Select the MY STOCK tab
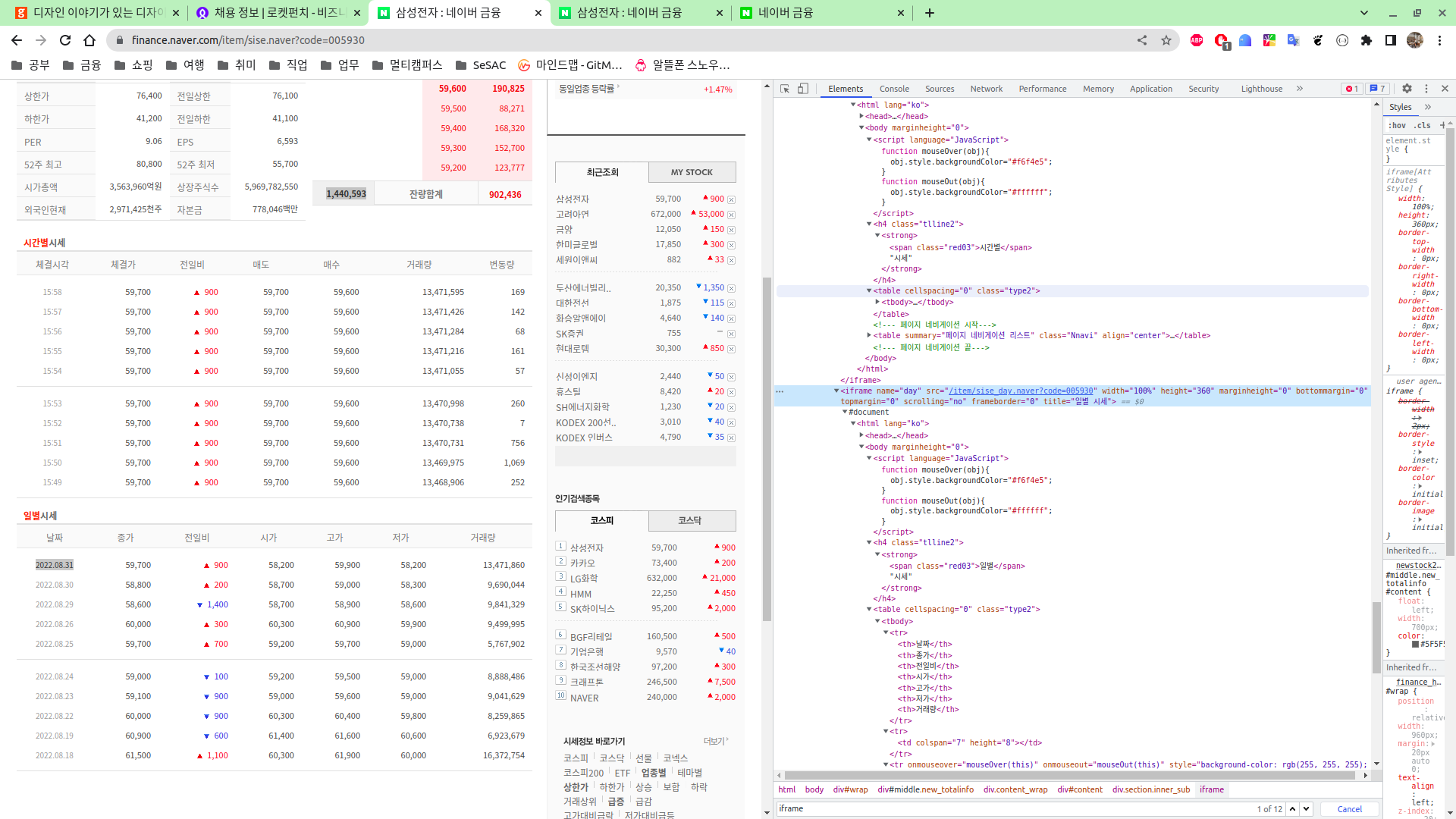Screen dimensions: 1456x819 pos(692,172)
